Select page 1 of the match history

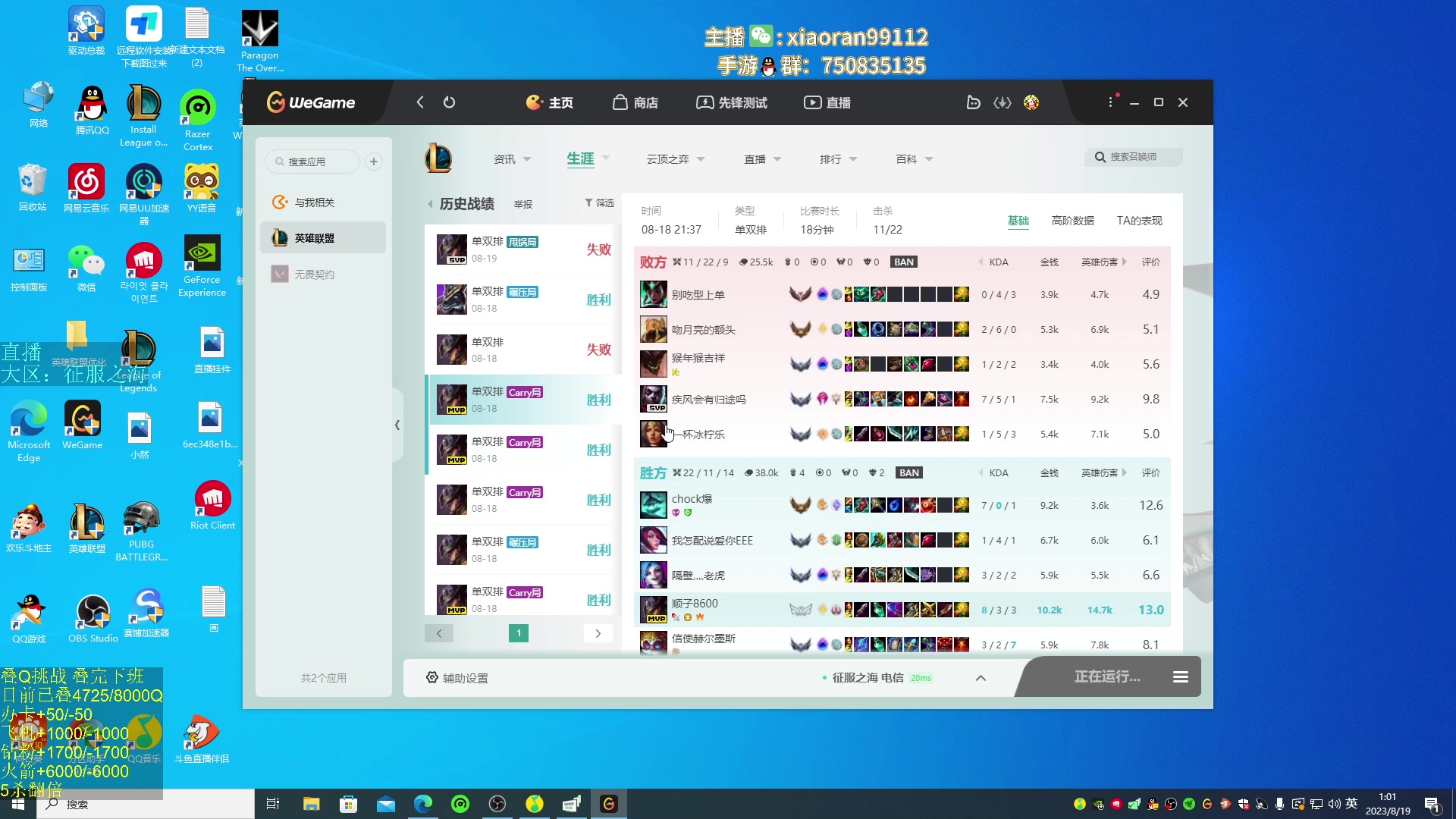point(519,633)
